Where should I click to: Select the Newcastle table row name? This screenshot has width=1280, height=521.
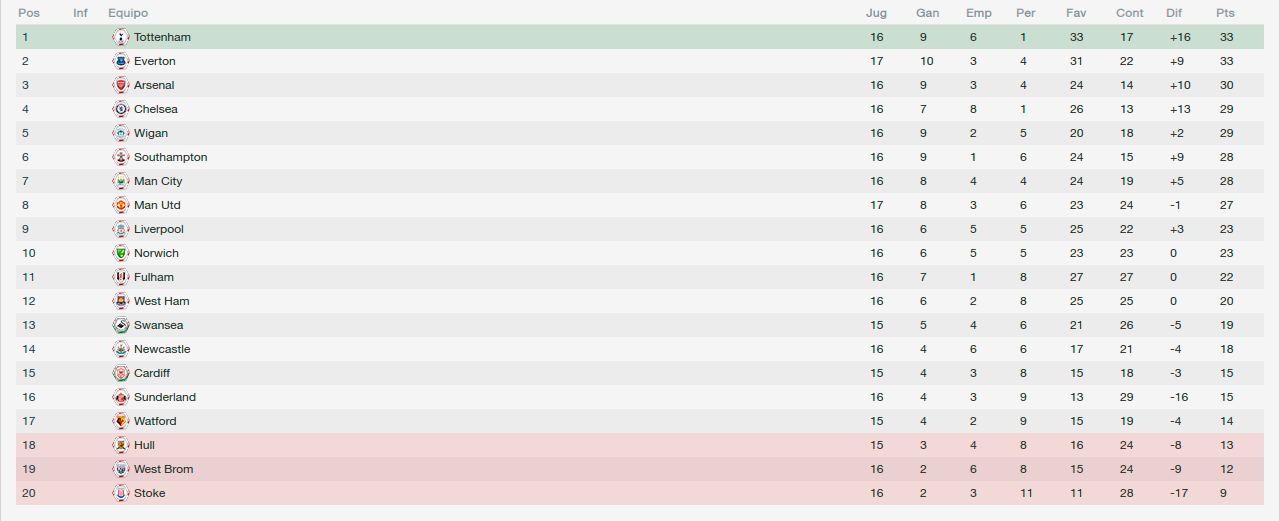[162, 349]
